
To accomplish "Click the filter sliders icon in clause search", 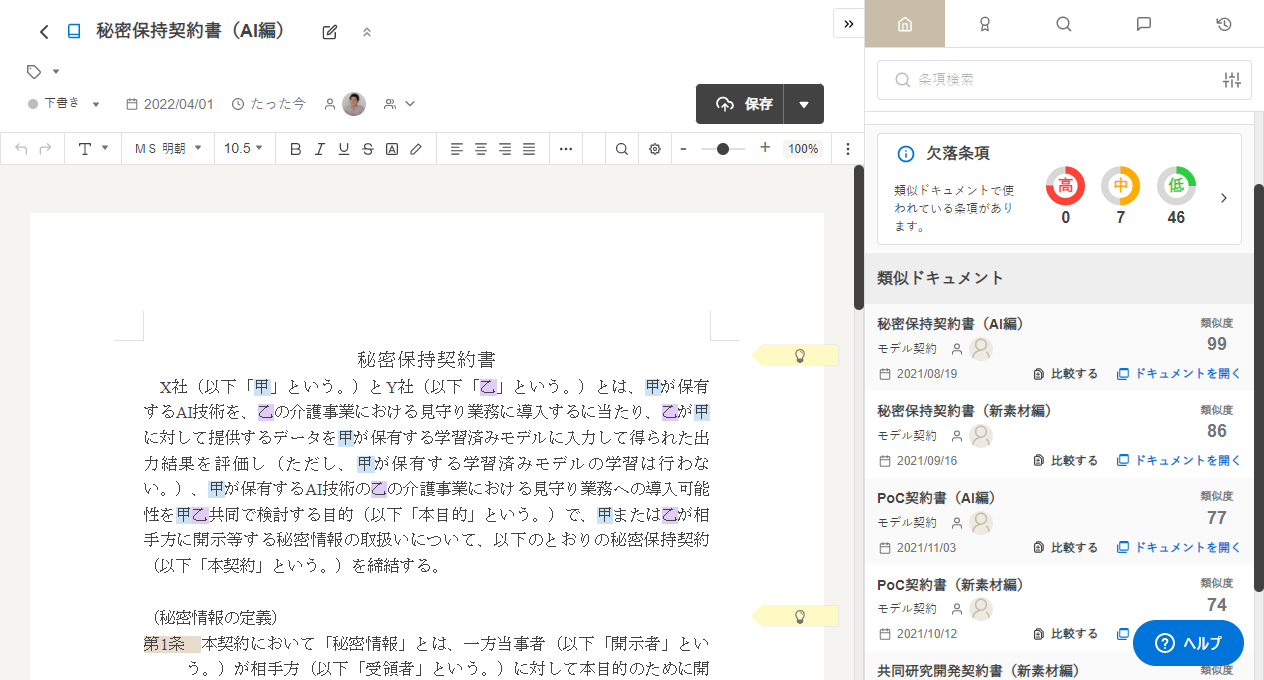I will coord(1231,80).
